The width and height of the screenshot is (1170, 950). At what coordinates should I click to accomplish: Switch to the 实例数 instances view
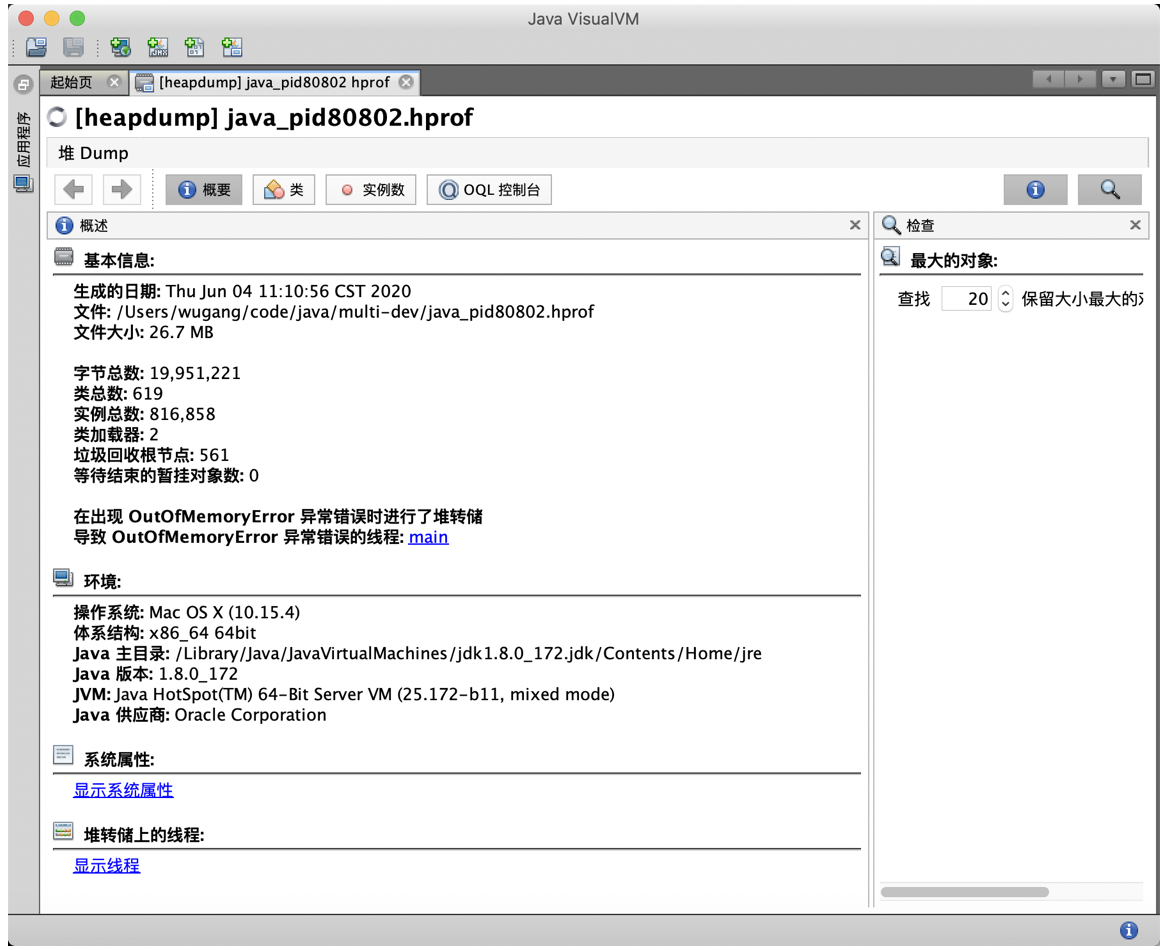(371, 190)
